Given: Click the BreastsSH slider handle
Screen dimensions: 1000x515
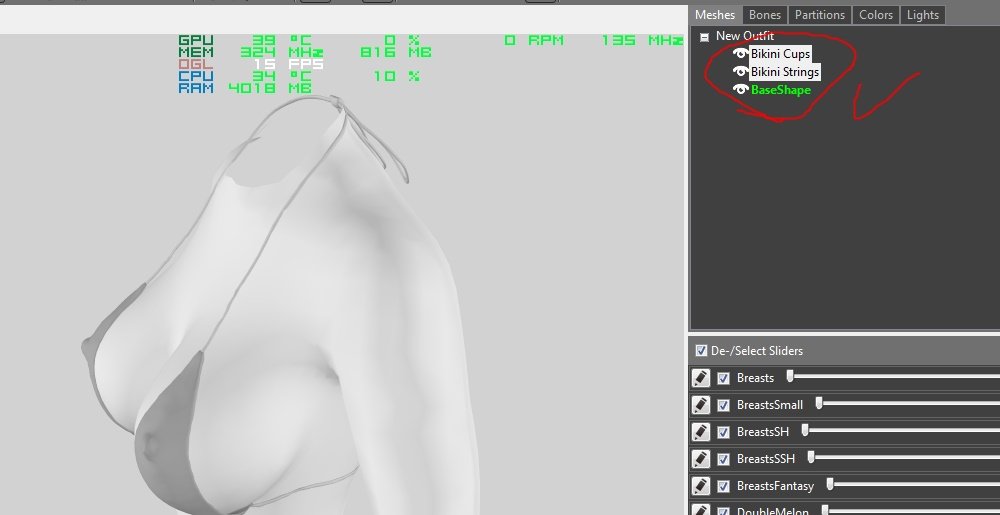Looking at the screenshot, I should coord(805,430).
